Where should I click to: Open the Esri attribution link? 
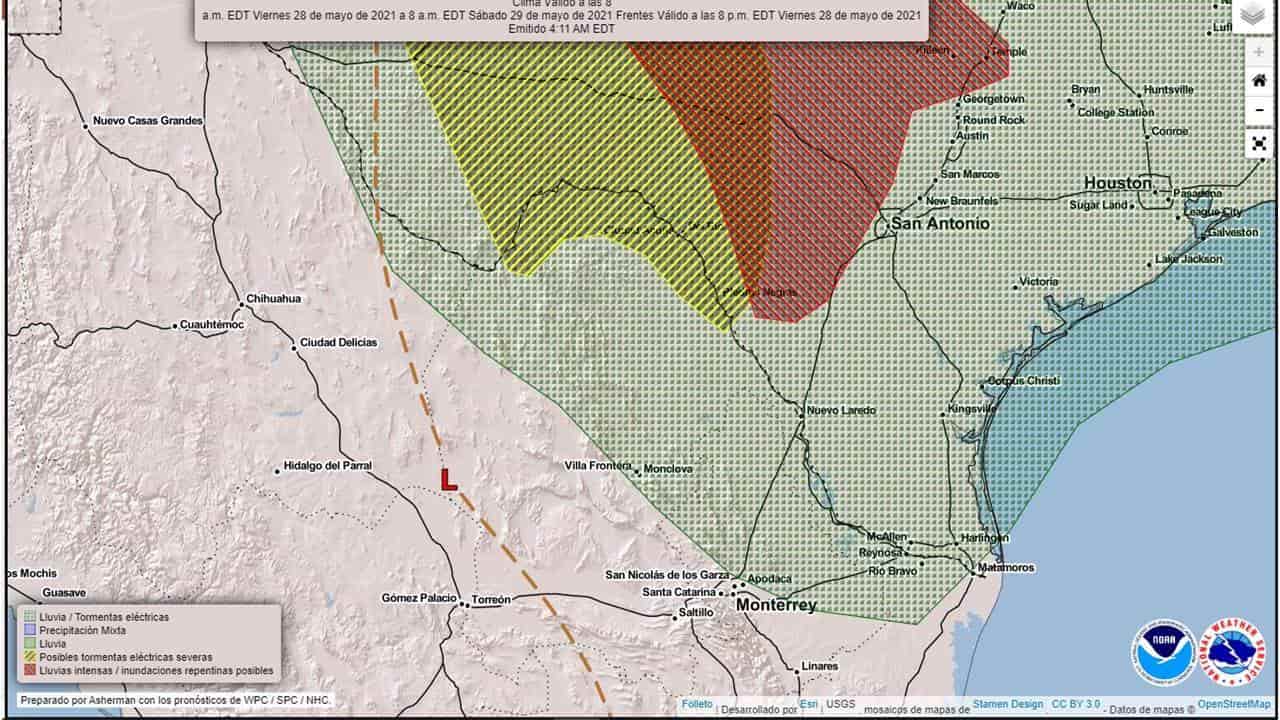808,704
